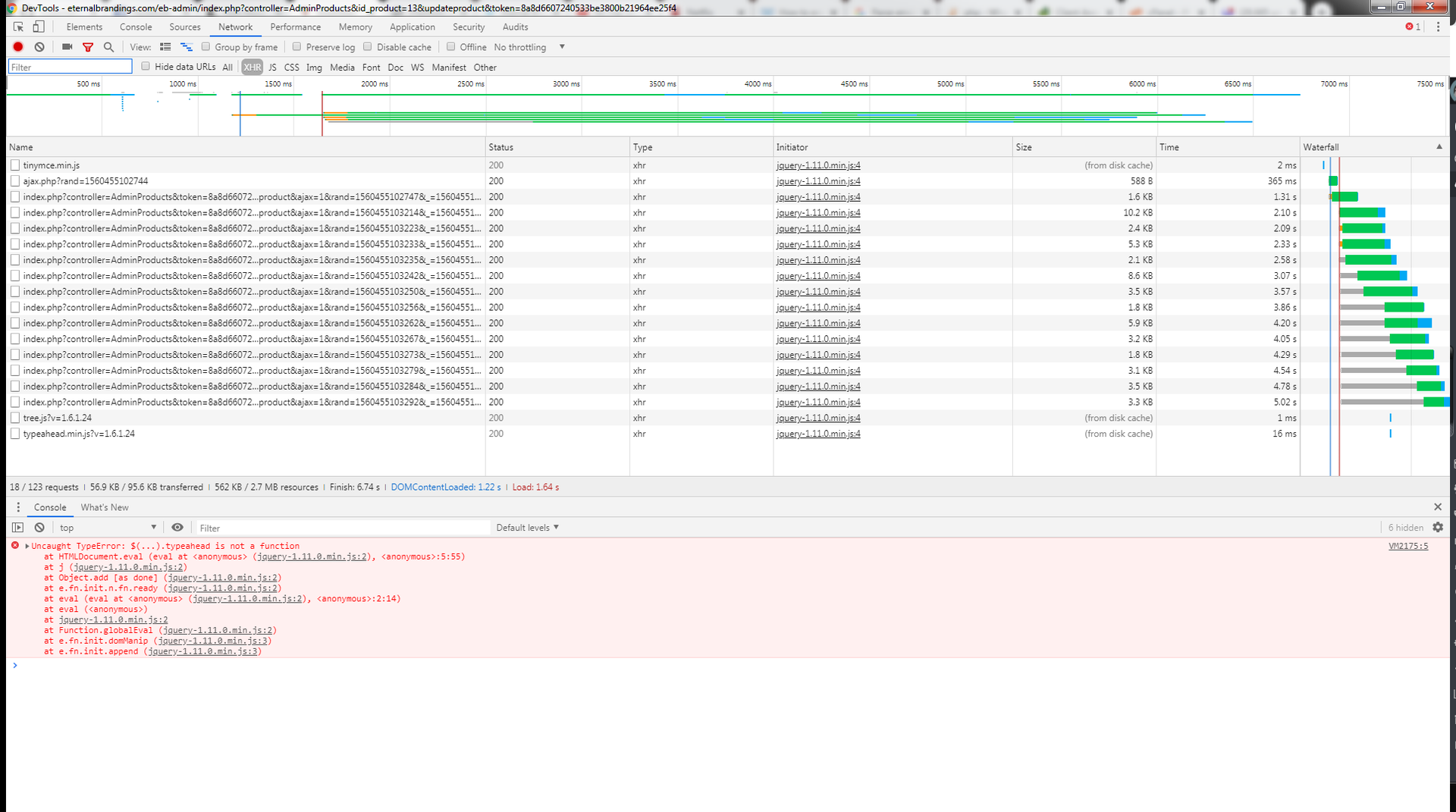Toggle the device toolbar icon
Screen dimensions: 1456x812
click(x=39, y=27)
